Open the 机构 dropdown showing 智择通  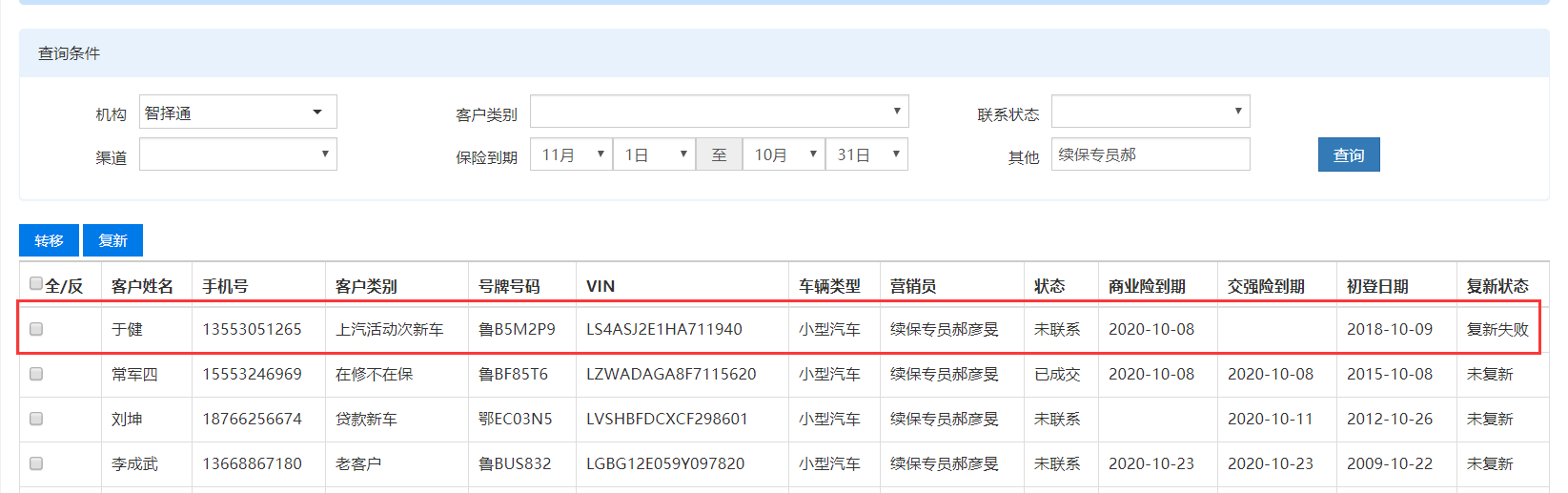click(x=238, y=112)
